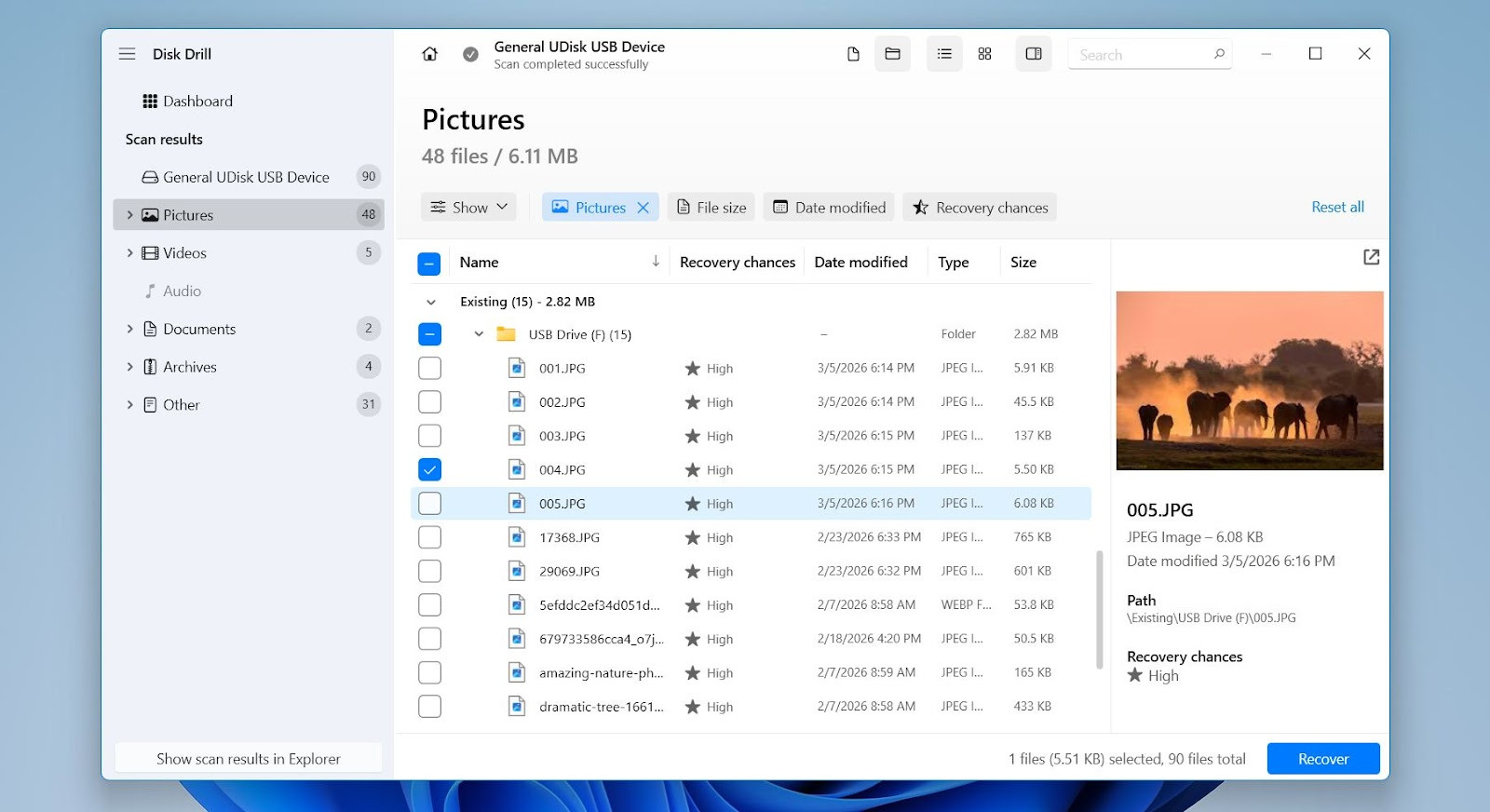Image resolution: width=1490 pixels, height=812 pixels.
Task: Click the Home icon in the top bar
Action: (429, 54)
